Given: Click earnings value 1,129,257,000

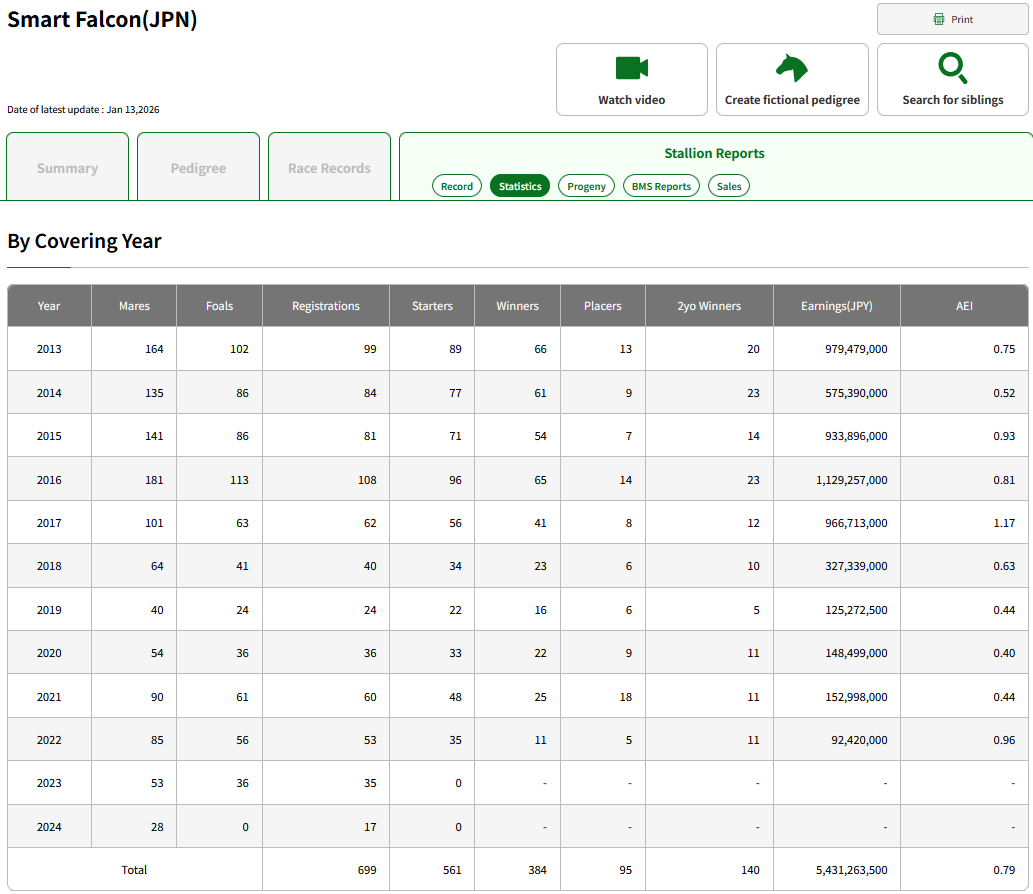Looking at the screenshot, I should 851,480.
